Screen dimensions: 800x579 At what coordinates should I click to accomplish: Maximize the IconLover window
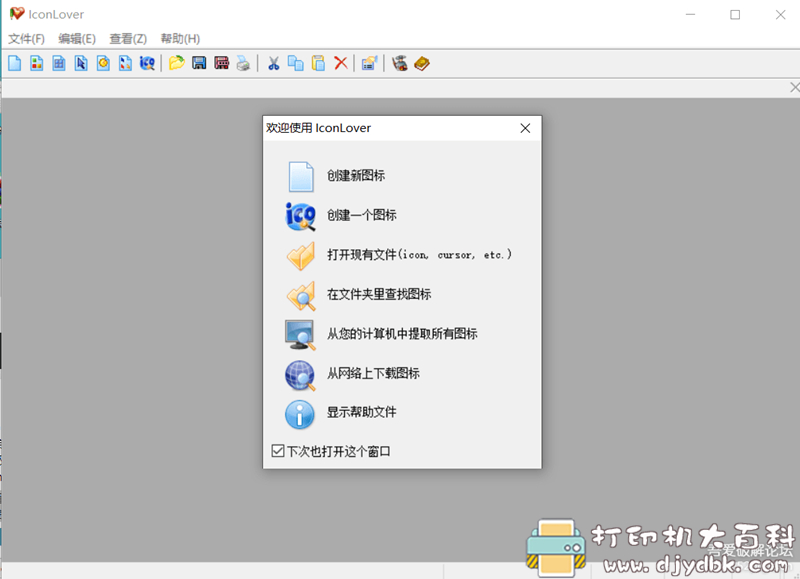[x=735, y=15]
